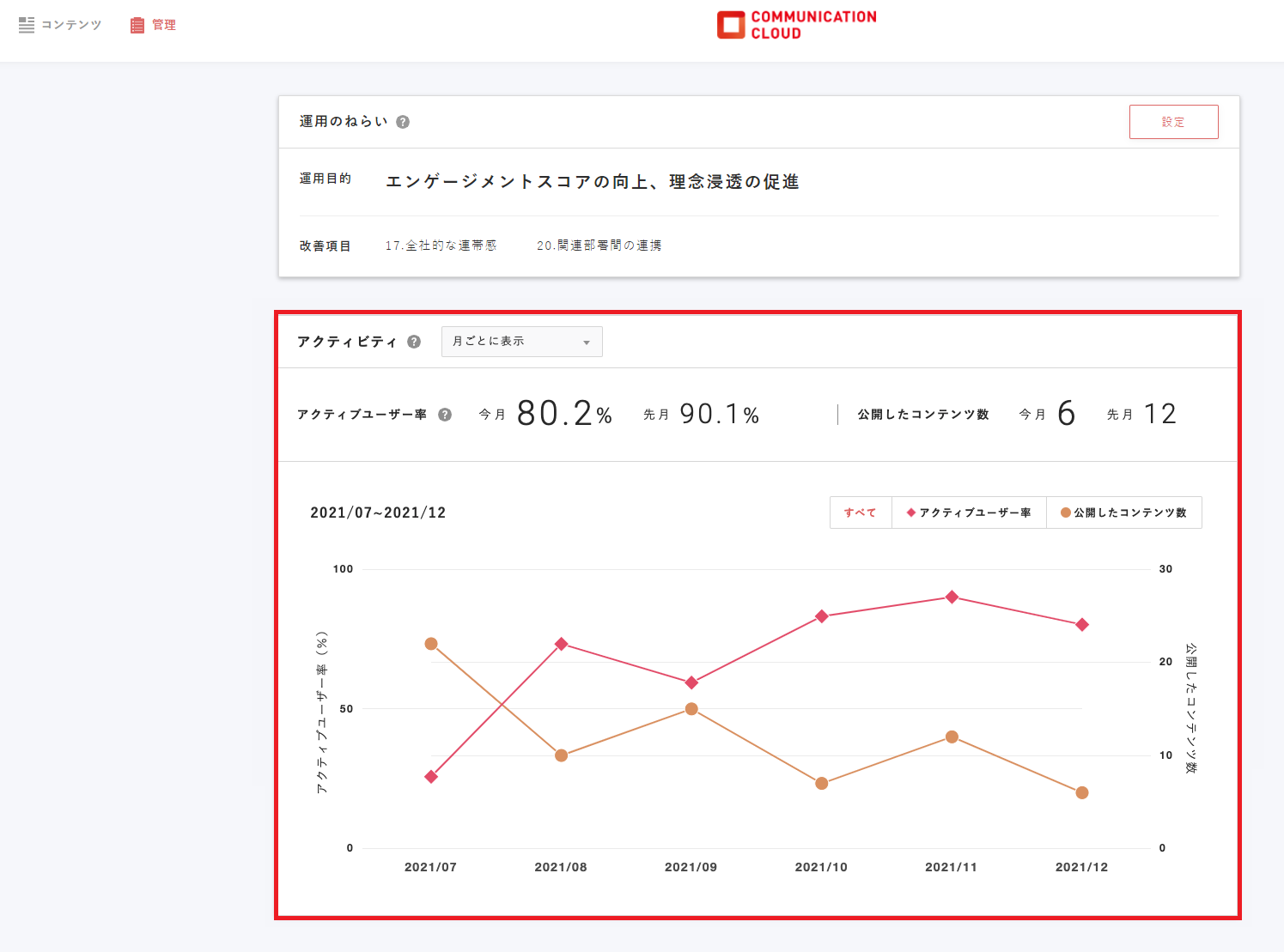Toggle 公開したコンテンツ数 chart series filter

click(1123, 512)
